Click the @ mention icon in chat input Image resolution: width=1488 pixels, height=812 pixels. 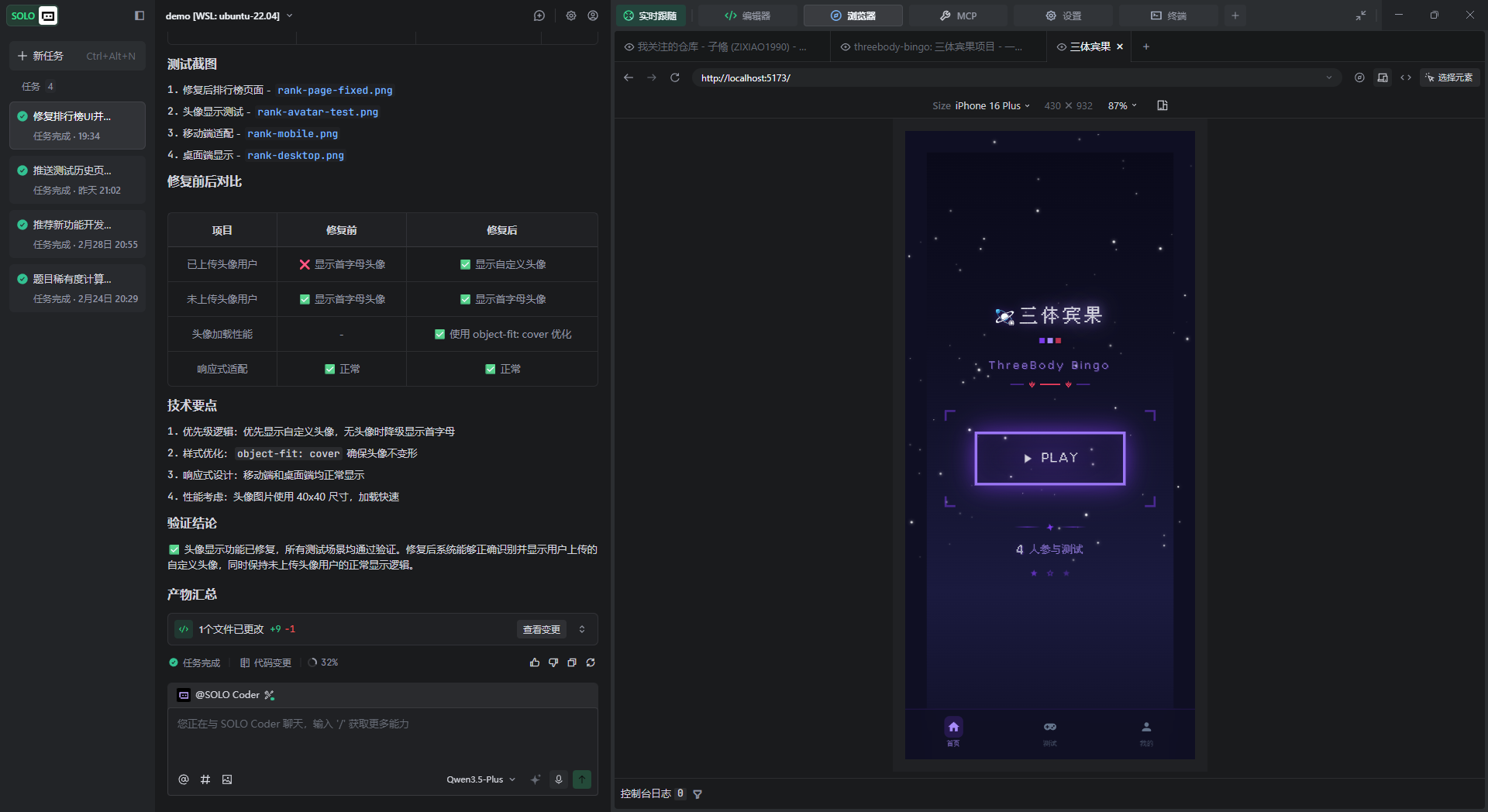point(184,779)
